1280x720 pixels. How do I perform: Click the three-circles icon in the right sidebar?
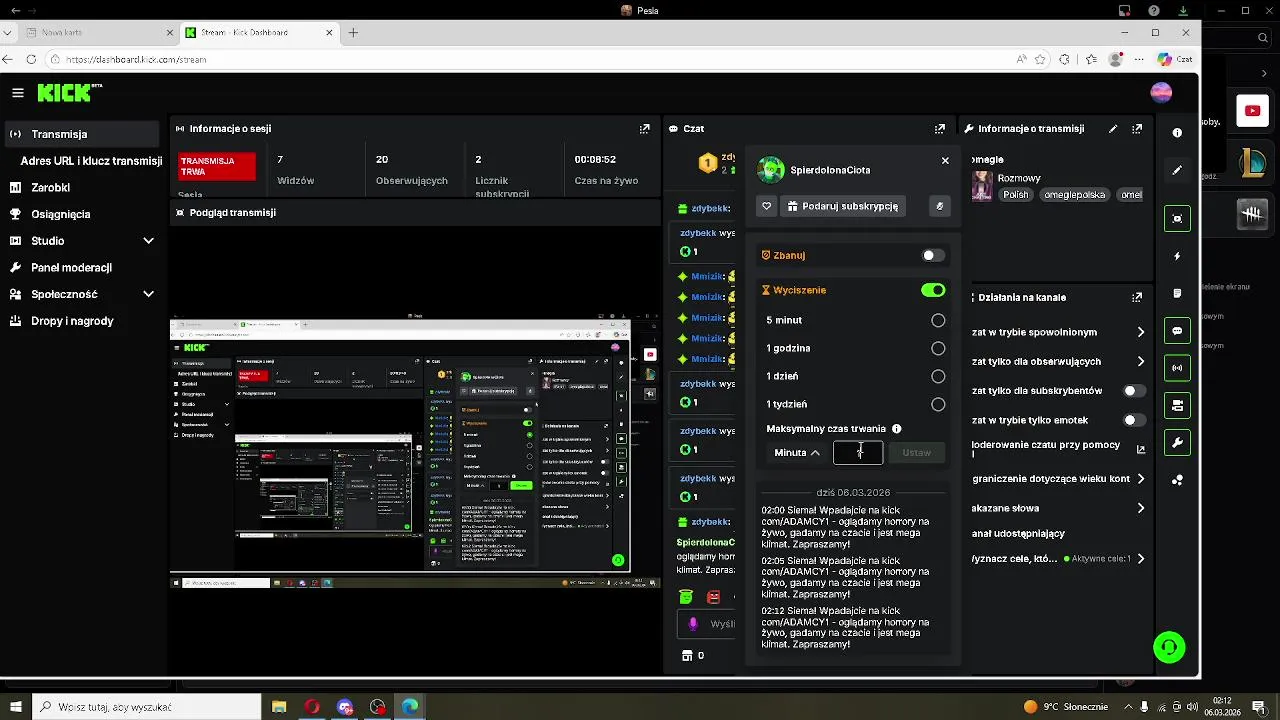tap(1177, 480)
